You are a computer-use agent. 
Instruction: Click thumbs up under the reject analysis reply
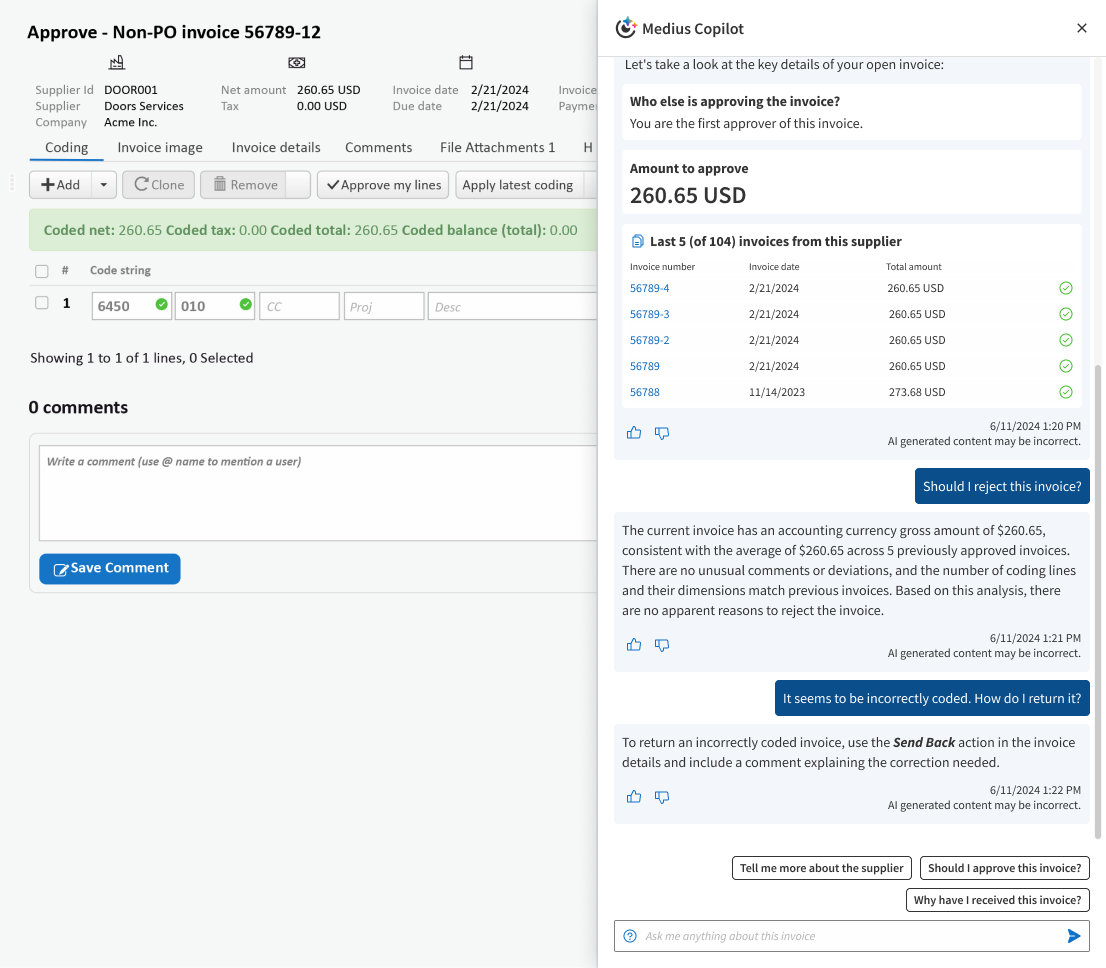[x=634, y=645]
